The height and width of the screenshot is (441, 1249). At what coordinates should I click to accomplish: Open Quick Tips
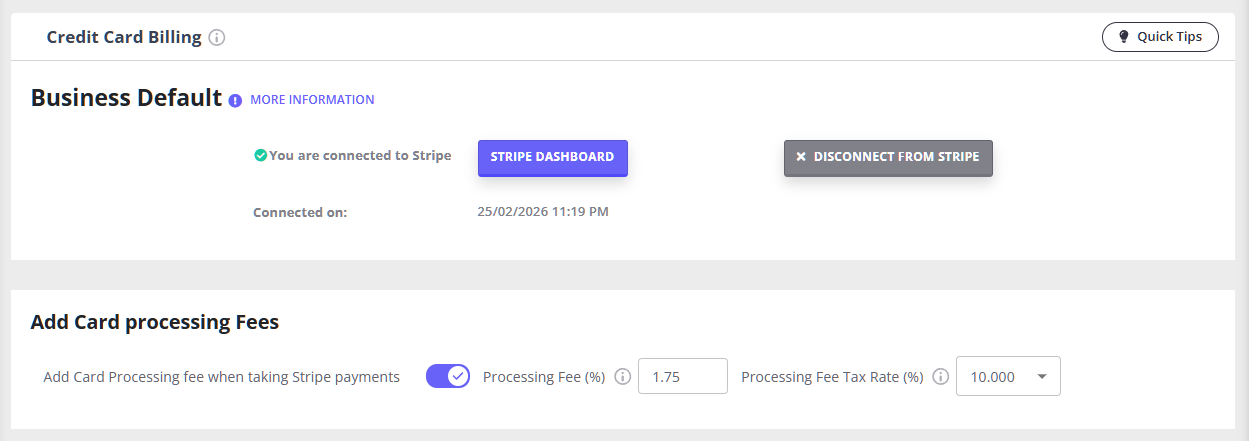coord(1160,37)
